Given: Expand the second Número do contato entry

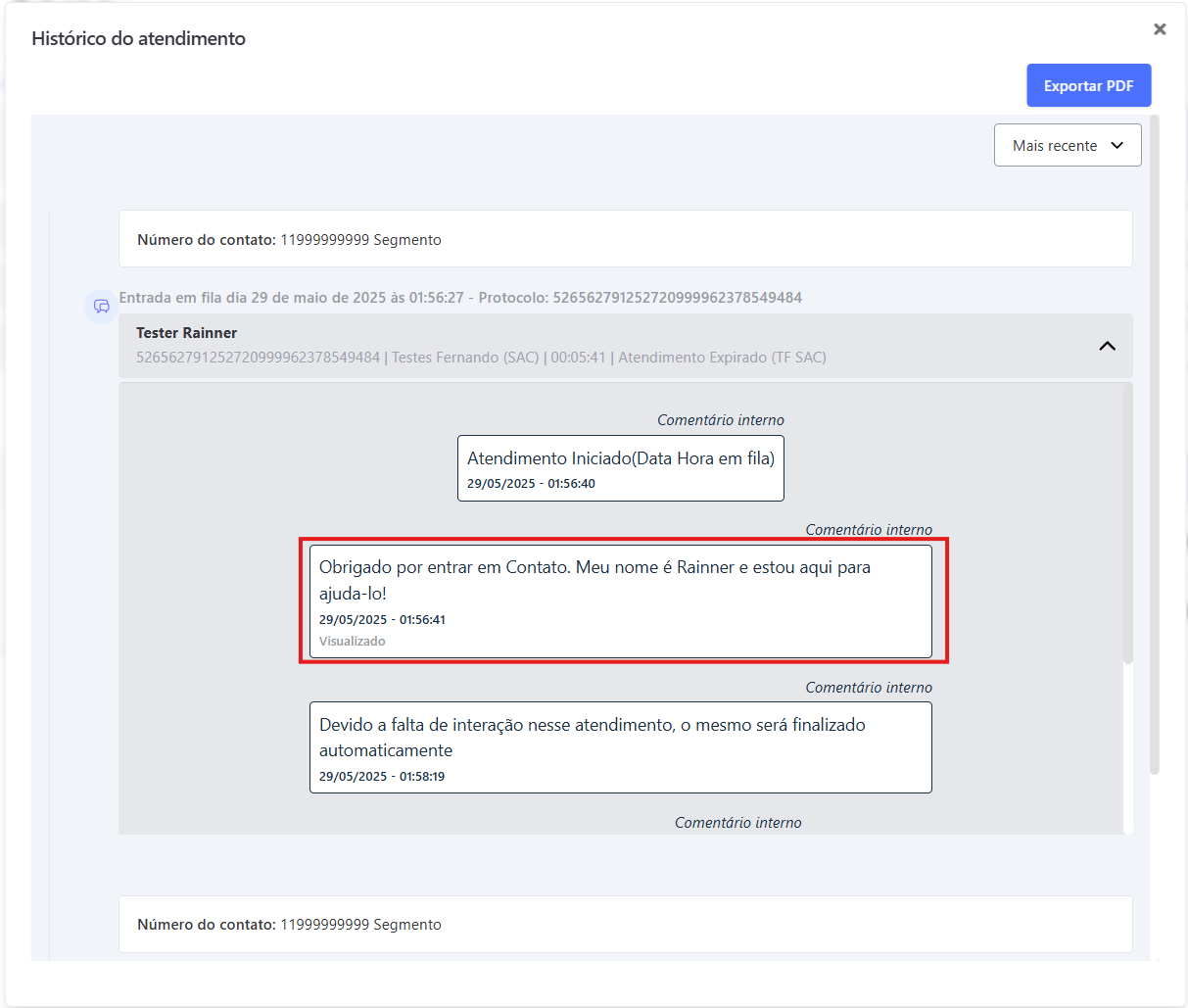Looking at the screenshot, I should click(x=626, y=924).
